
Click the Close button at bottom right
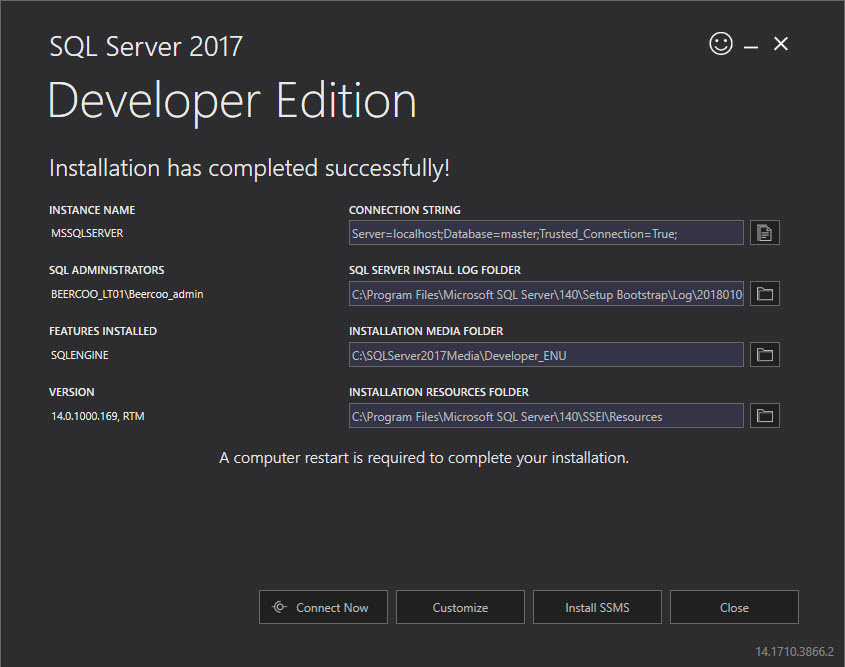(x=734, y=607)
